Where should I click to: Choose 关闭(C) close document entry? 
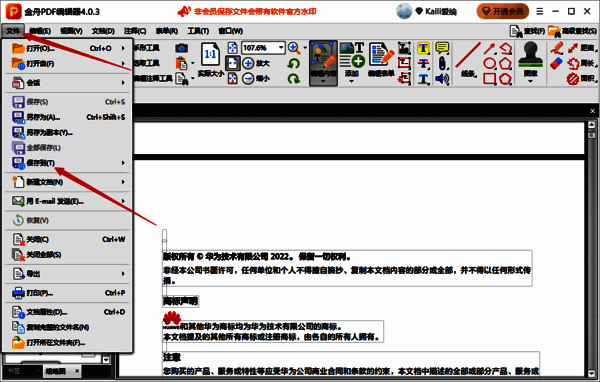click(x=68, y=240)
